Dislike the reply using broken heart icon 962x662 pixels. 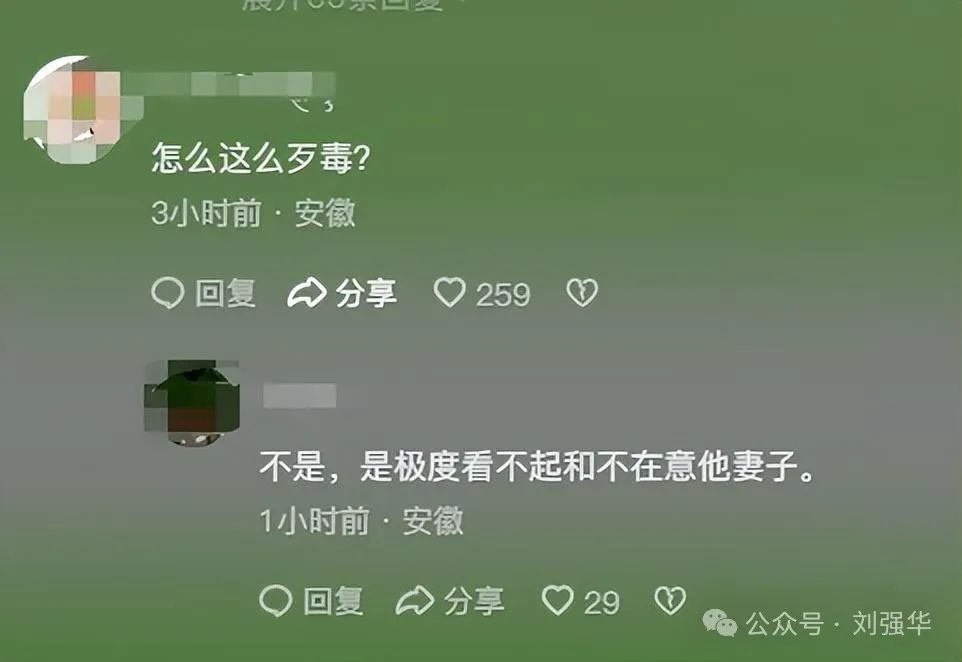[x=670, y=600]
